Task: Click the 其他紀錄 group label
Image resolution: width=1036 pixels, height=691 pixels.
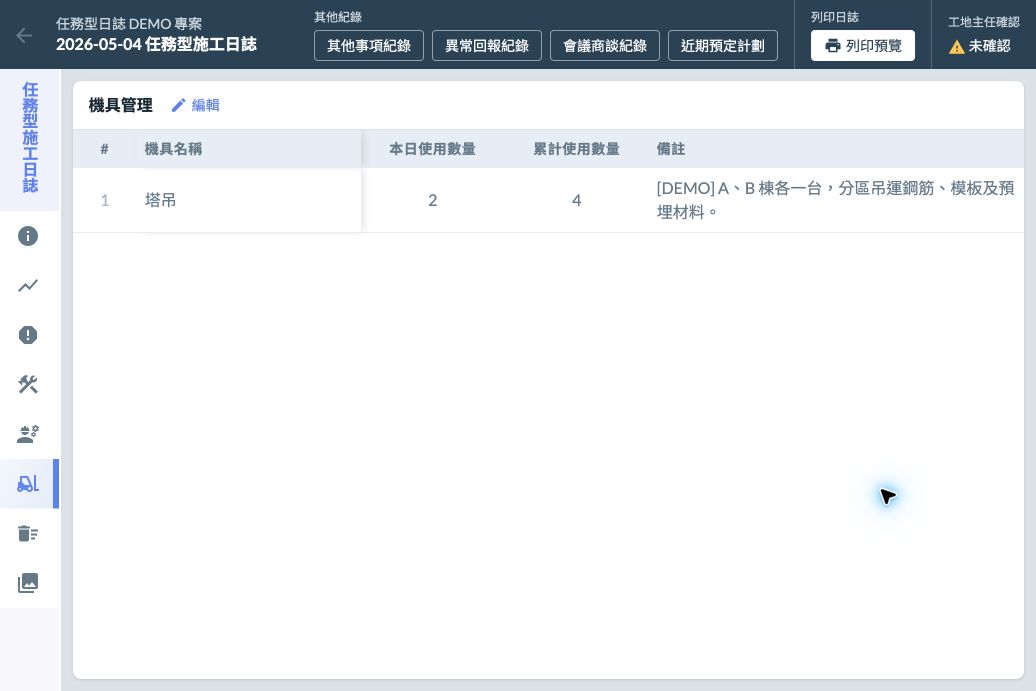Action: point(338,17)
